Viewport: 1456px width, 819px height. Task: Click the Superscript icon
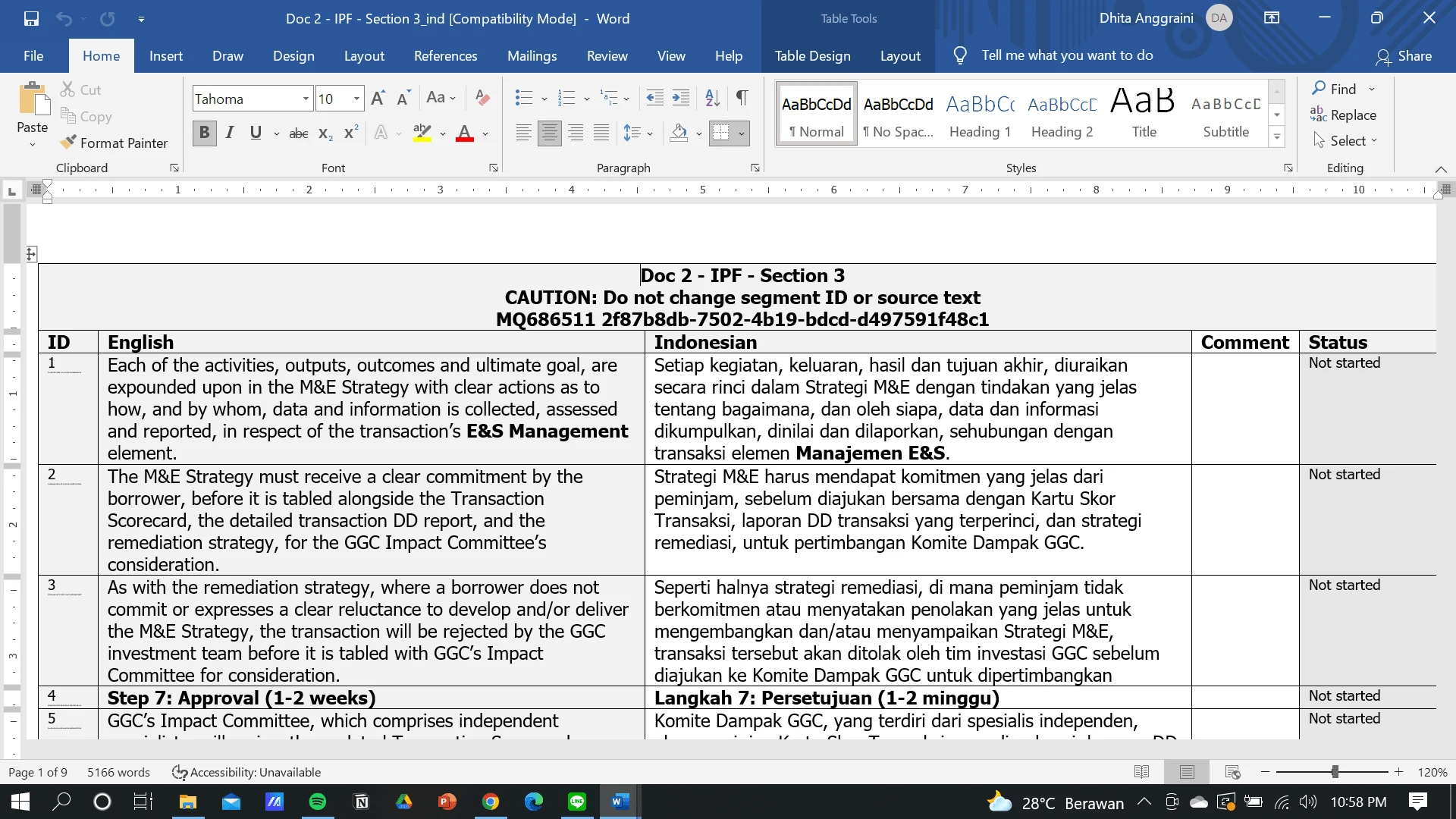point(350,133)
